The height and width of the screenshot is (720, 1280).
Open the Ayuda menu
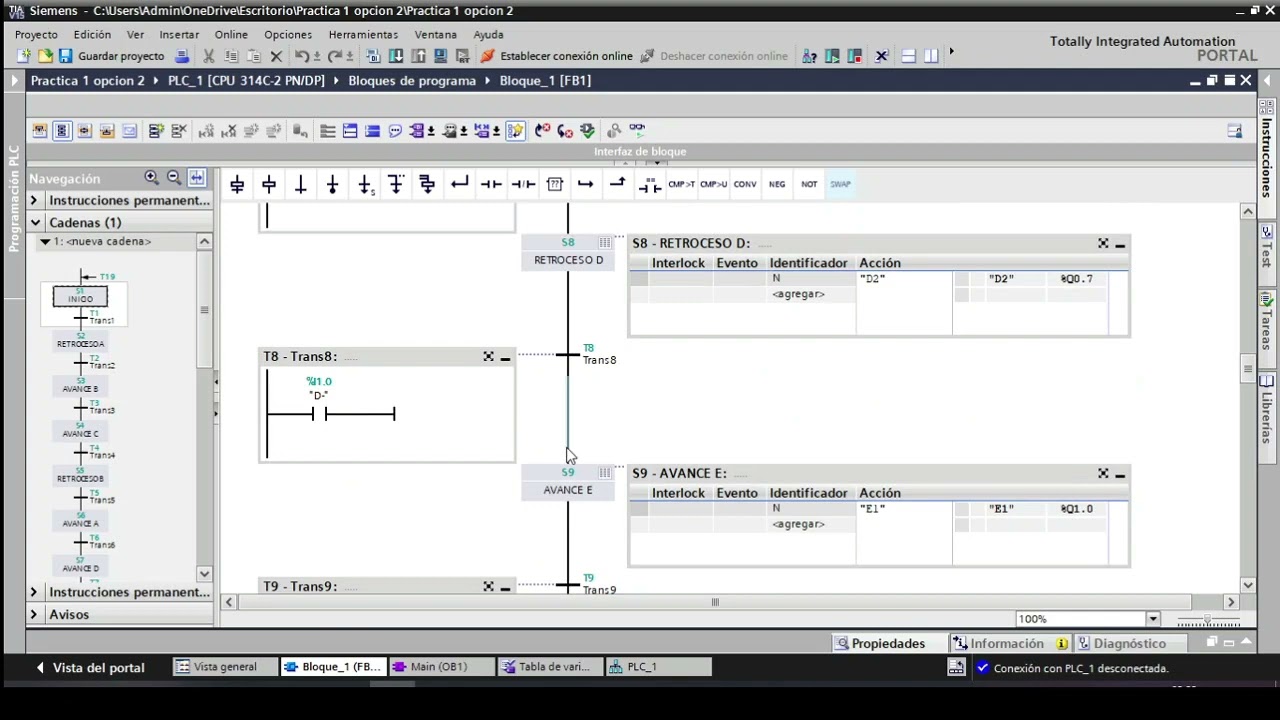[x=488, y=34]
